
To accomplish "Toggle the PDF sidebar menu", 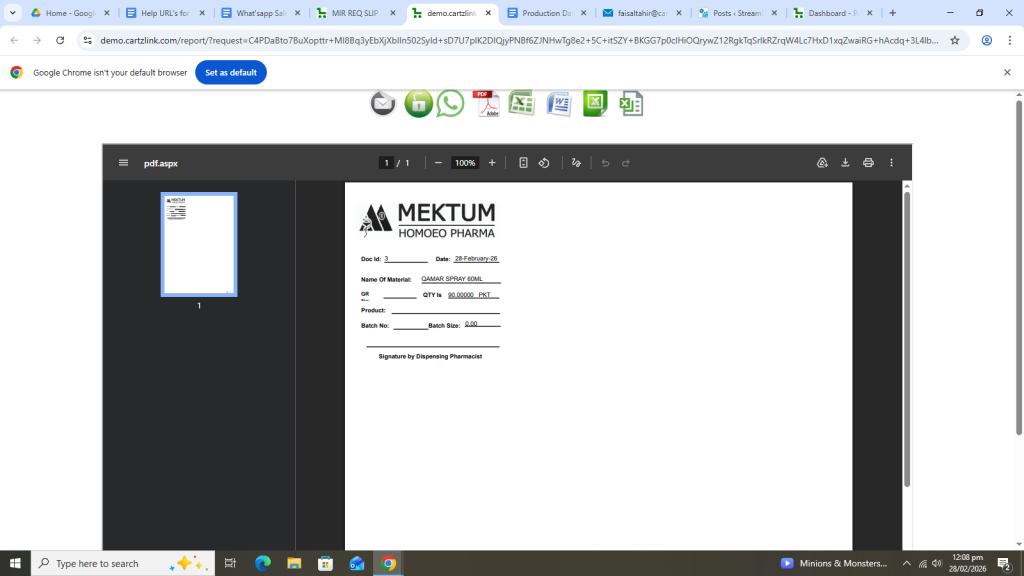I will click(x=123, y=163).
